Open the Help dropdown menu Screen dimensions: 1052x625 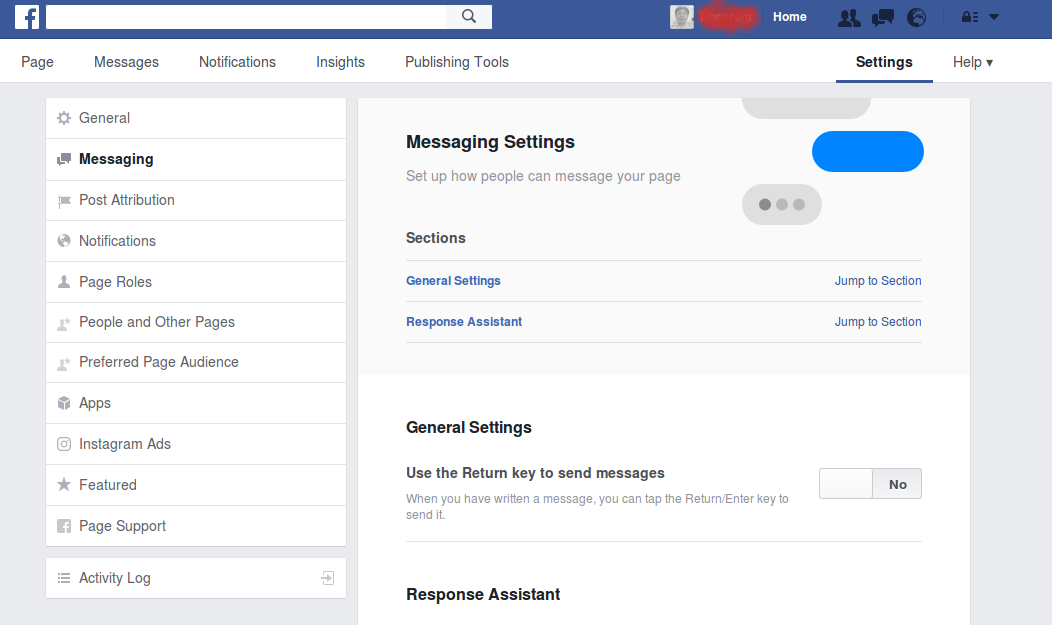pos(972,62)
